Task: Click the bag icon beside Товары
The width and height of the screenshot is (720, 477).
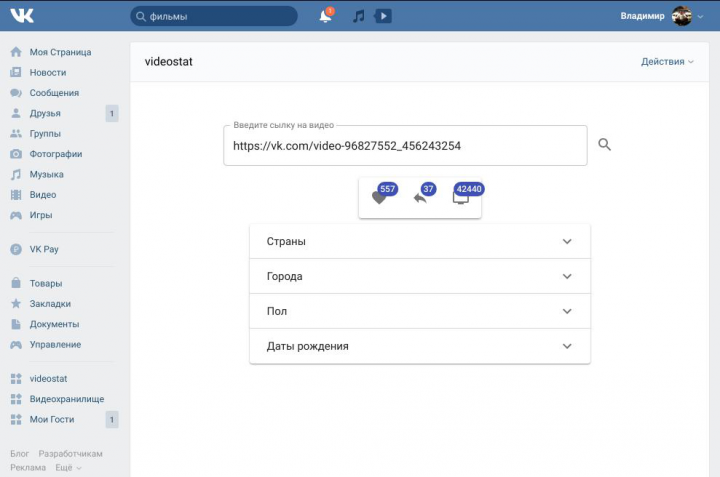Action: [x=16, y=283]
